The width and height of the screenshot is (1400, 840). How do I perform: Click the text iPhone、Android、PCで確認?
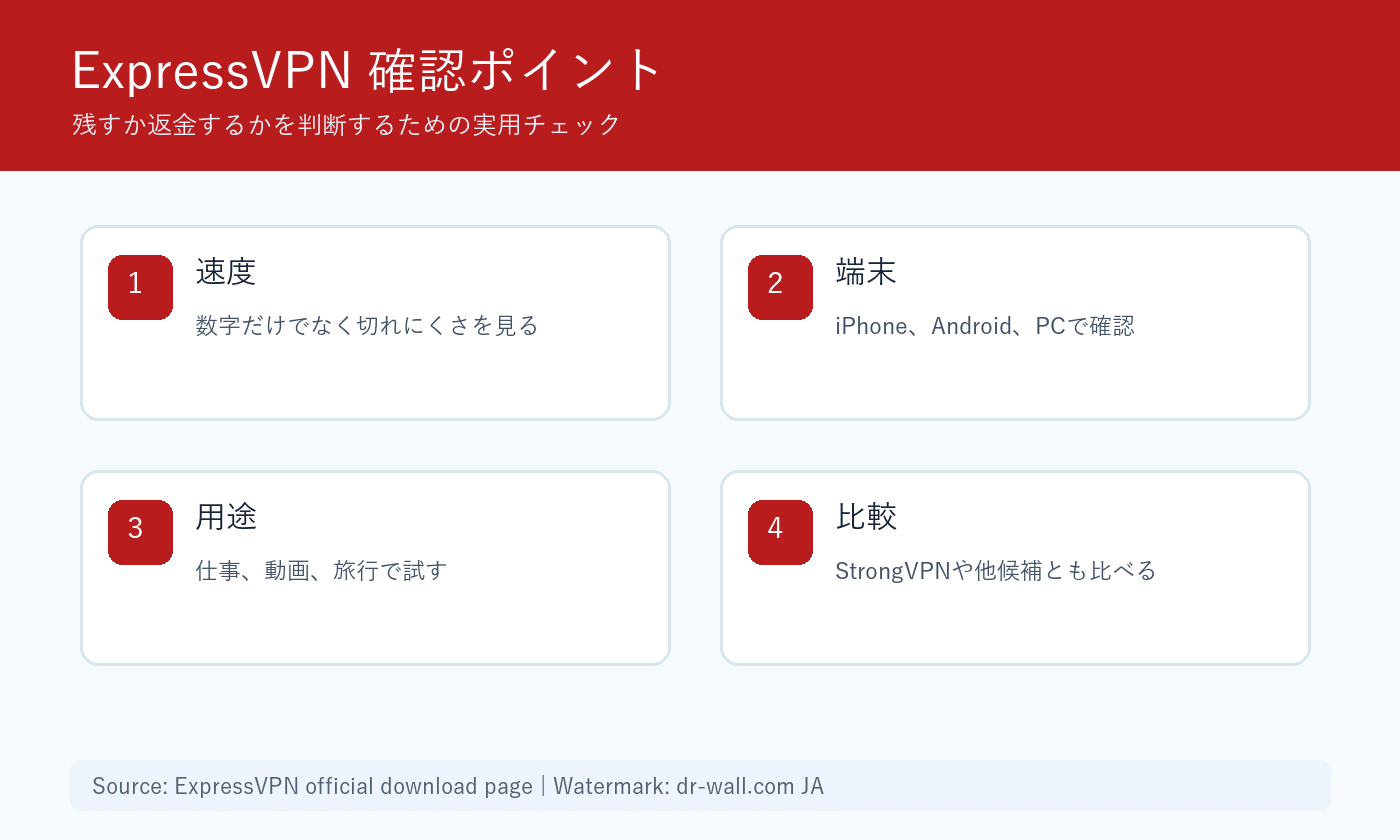point(985,326)
